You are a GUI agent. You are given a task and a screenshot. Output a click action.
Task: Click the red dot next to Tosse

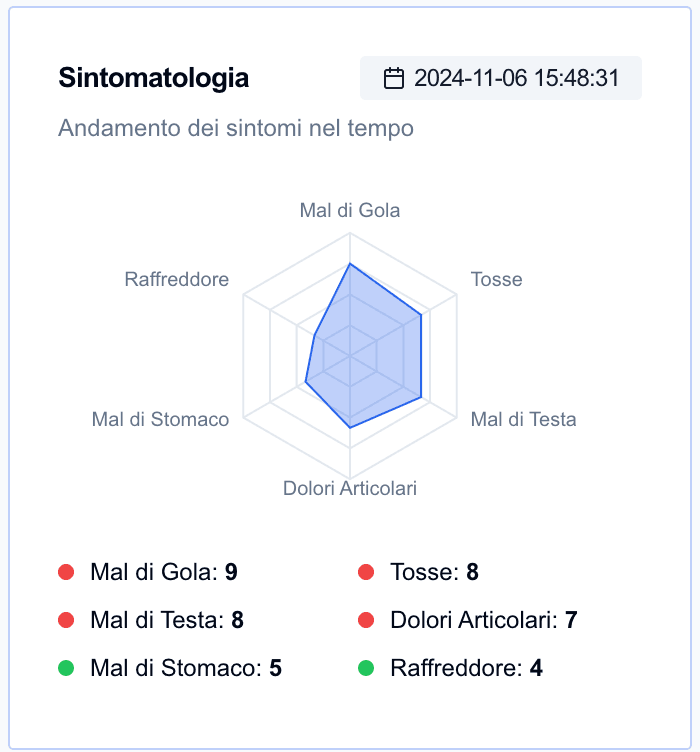click(x=366, y=572)
